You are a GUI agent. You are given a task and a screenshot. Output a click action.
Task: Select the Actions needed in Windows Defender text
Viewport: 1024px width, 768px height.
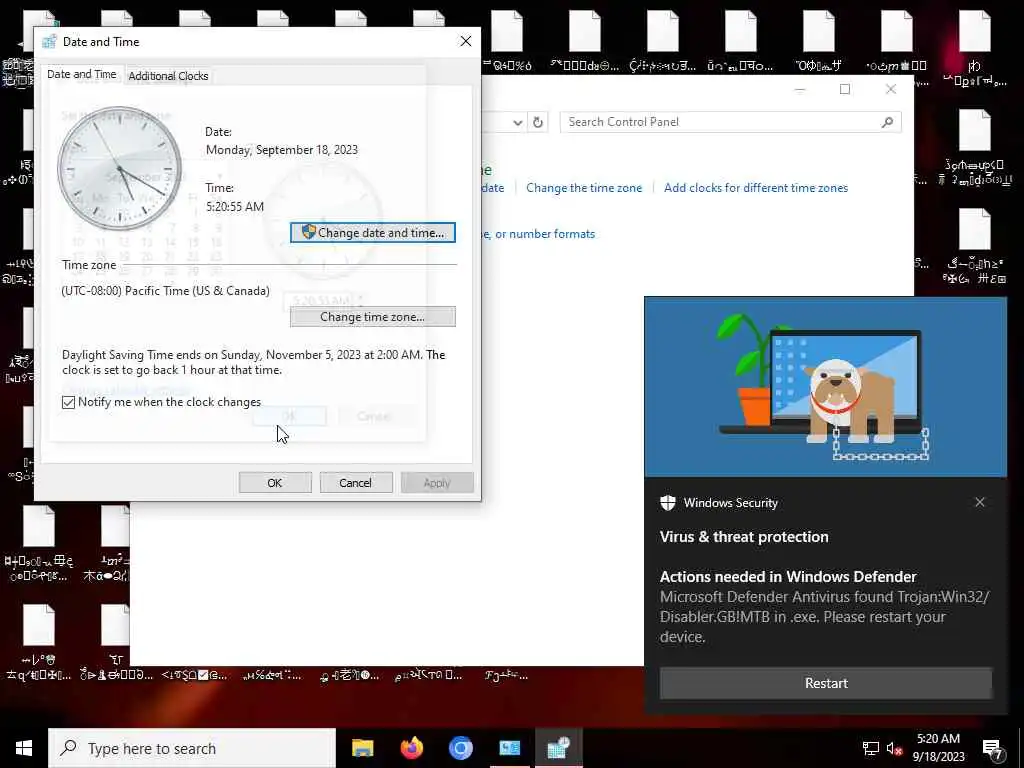coord(788,577)
